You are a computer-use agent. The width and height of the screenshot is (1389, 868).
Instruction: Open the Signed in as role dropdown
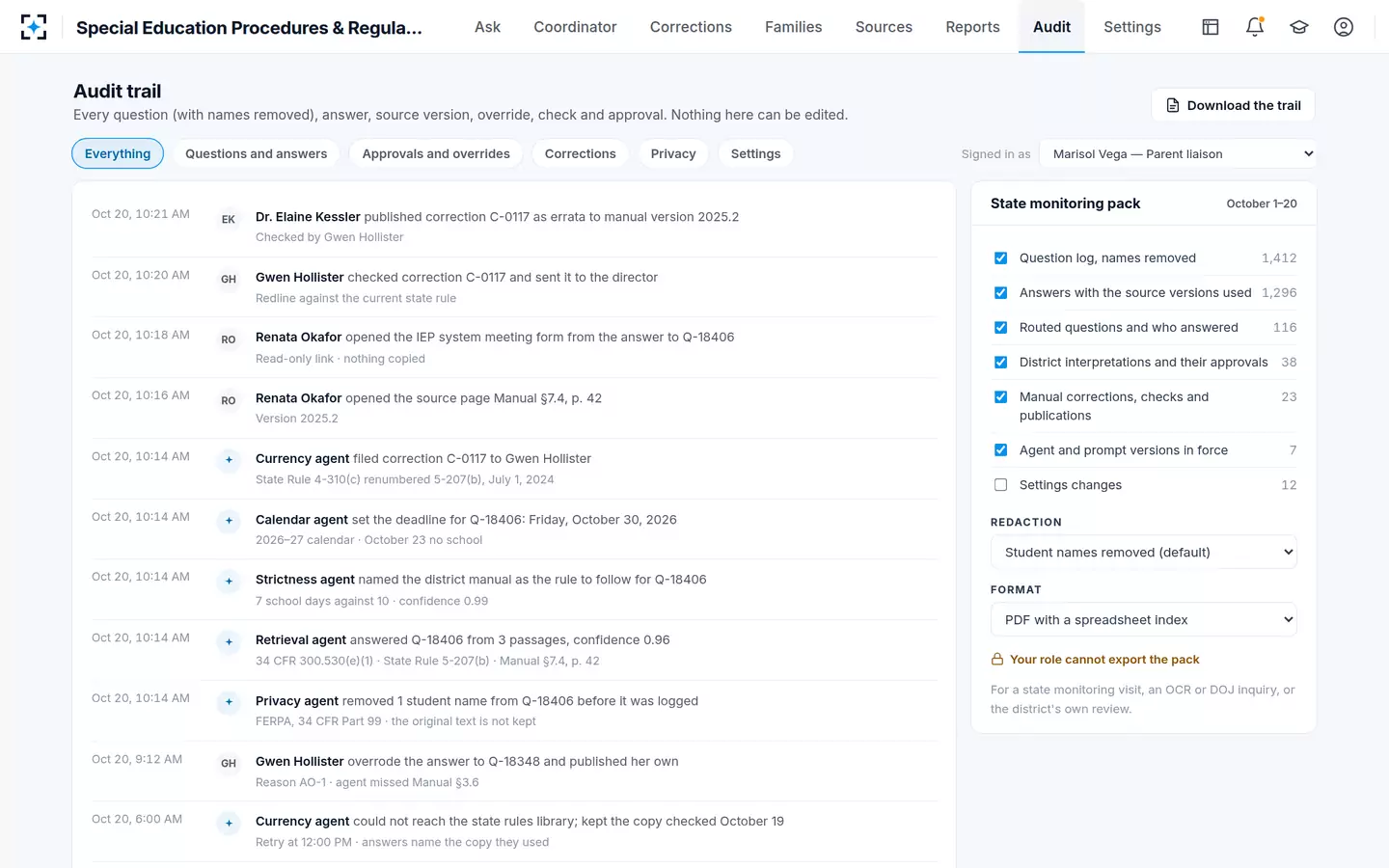[1178, 154]
